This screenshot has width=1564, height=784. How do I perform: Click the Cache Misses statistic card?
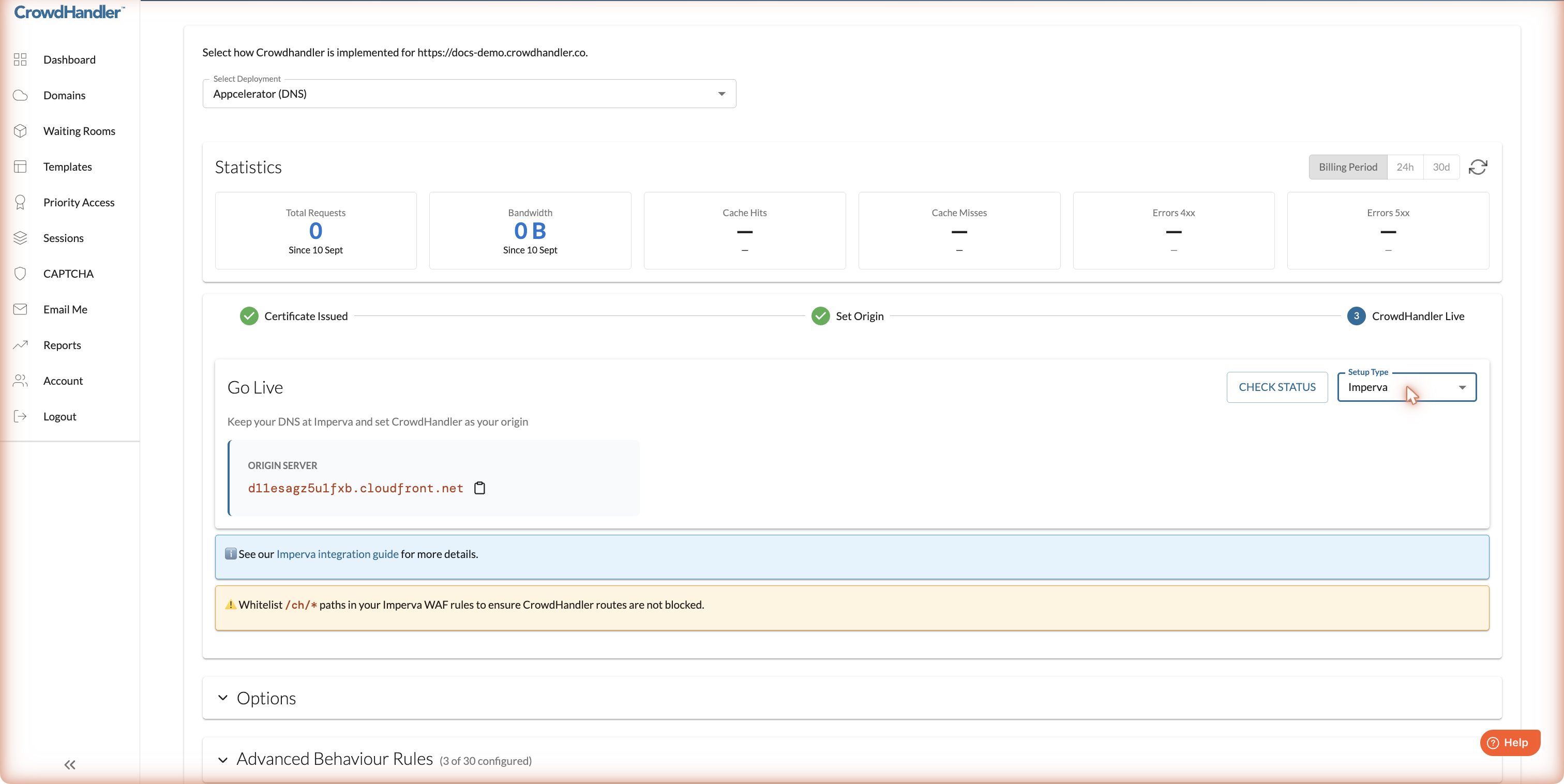pyautogui.click(x=959, y=231)
